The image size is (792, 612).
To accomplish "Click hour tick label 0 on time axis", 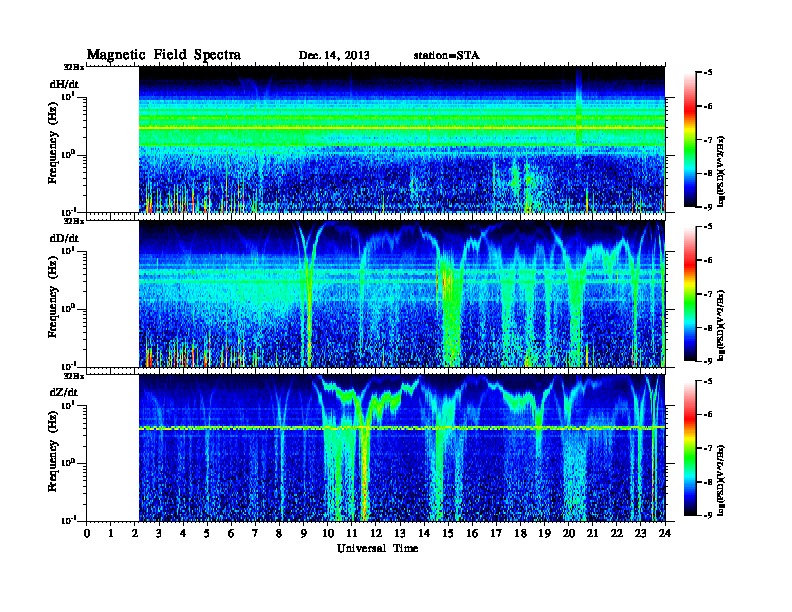I will point(87,533).
